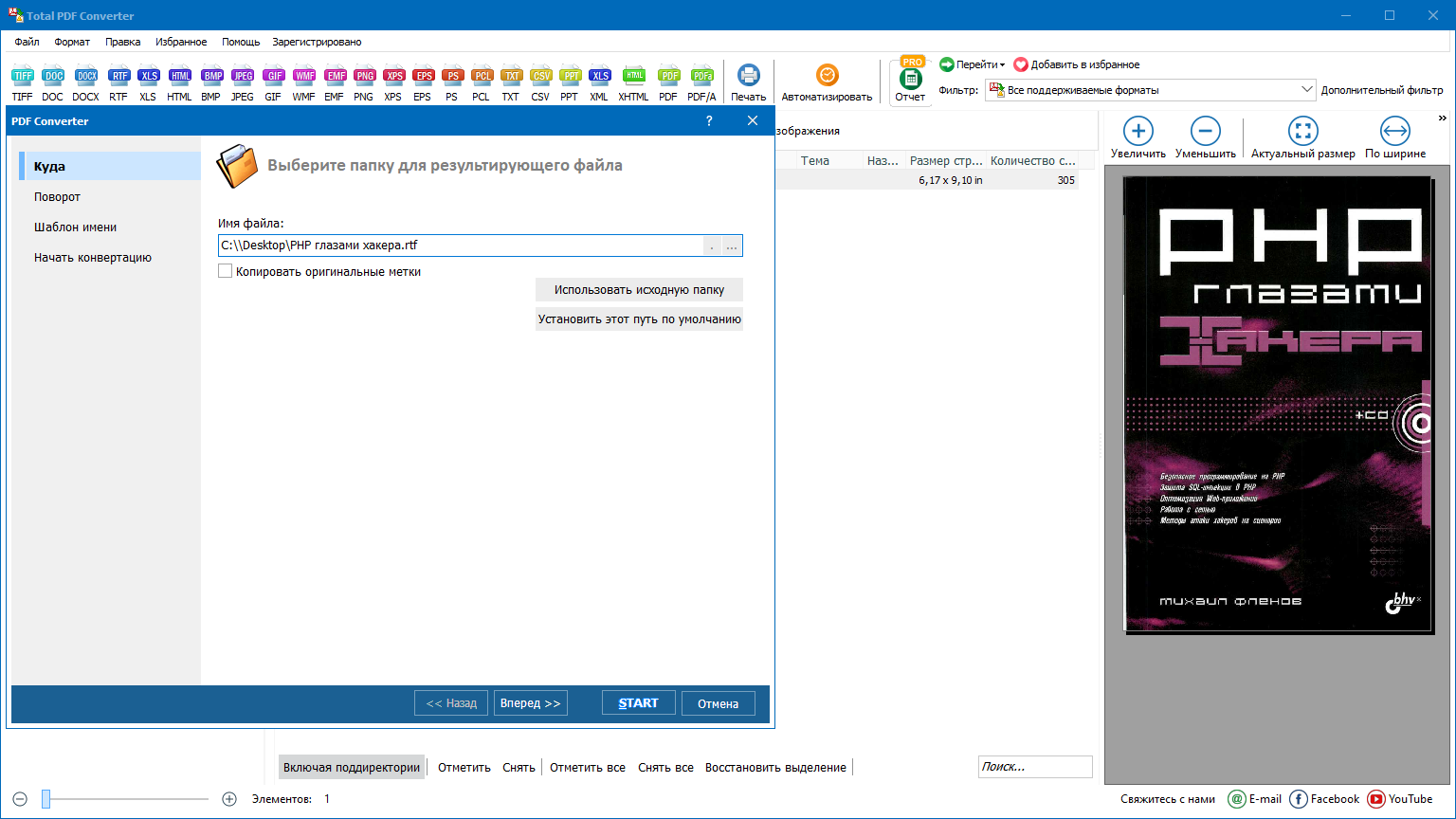Viewport: 1456px width, 819px height.
Task: Choose the GIF format icon
Action: click(273, 76)
